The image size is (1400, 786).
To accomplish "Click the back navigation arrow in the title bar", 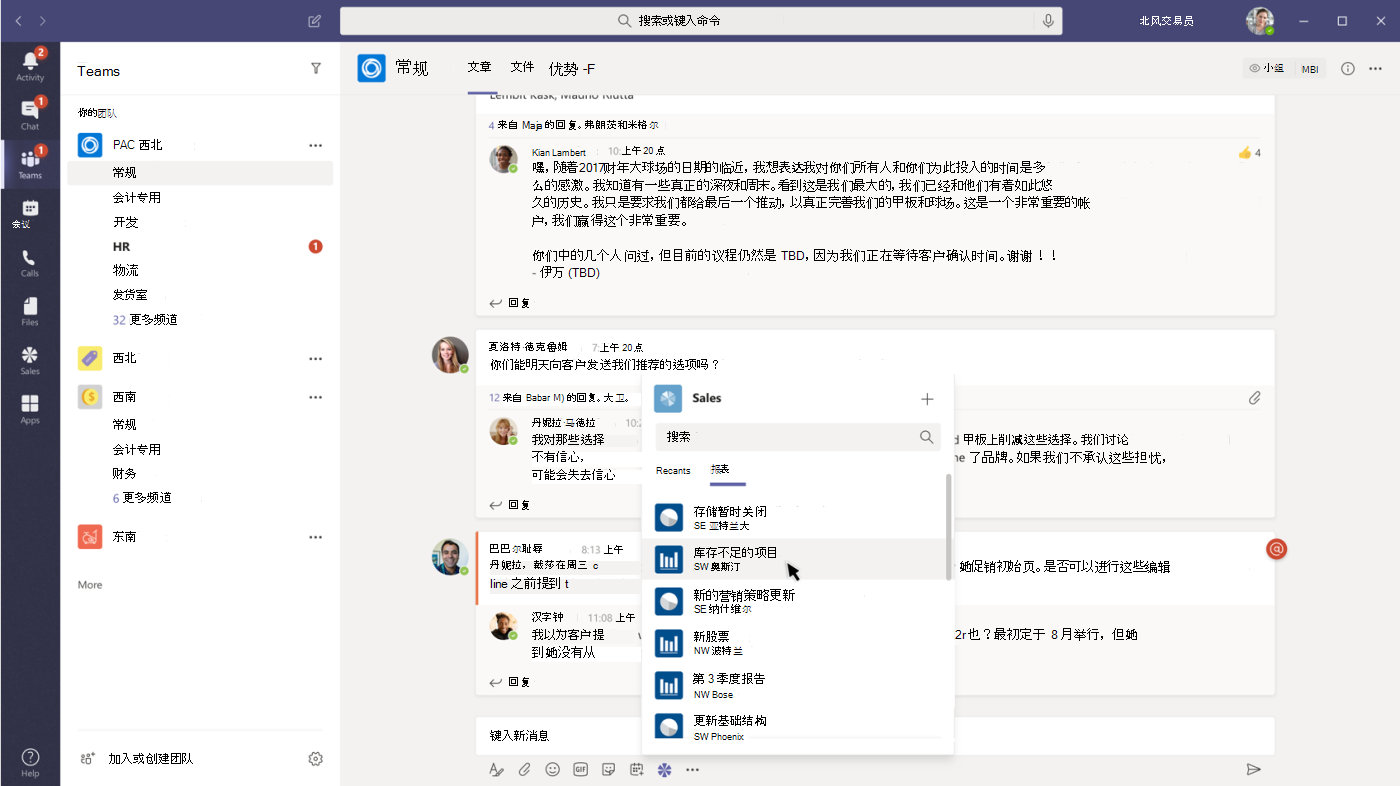I will [18, 20].
